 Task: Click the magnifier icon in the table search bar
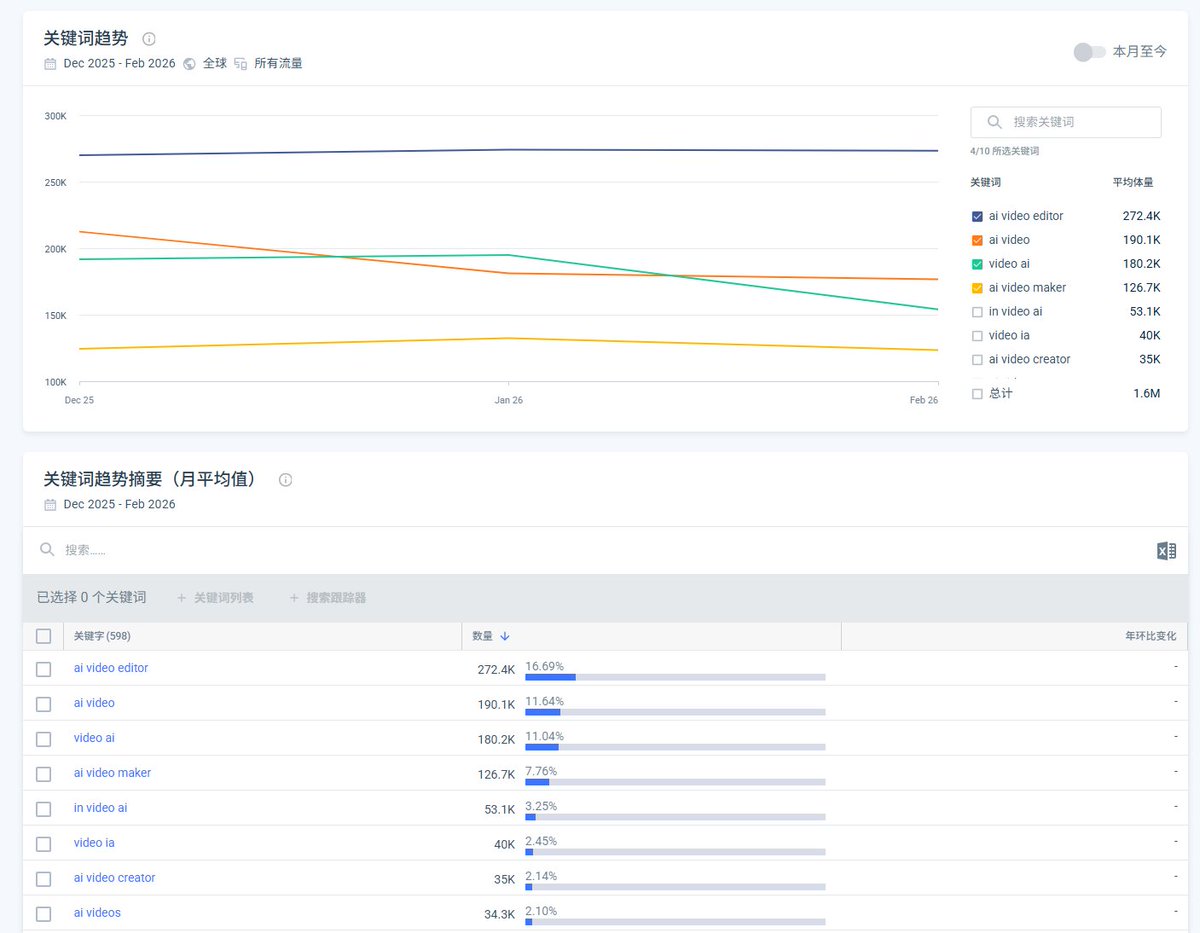(47, 549)
